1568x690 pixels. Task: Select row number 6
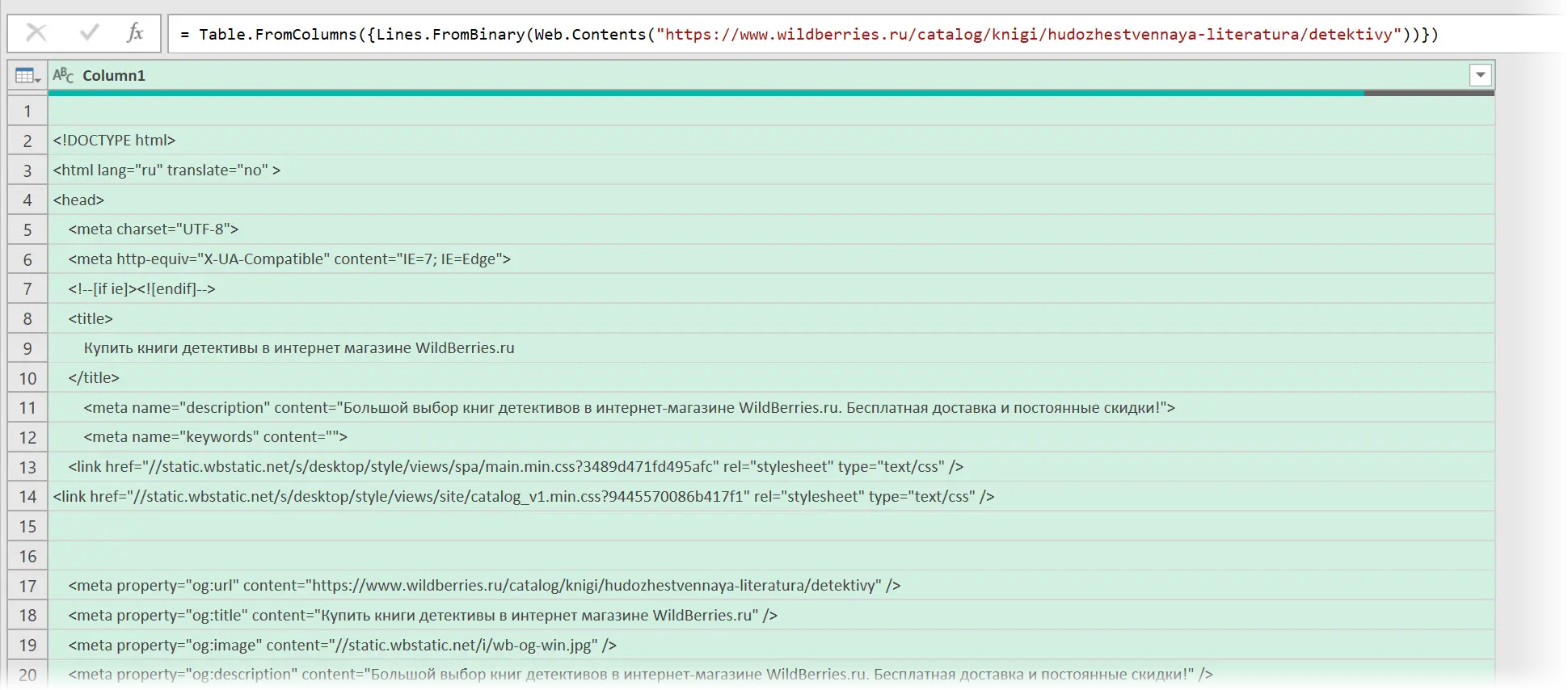point(27,259)
